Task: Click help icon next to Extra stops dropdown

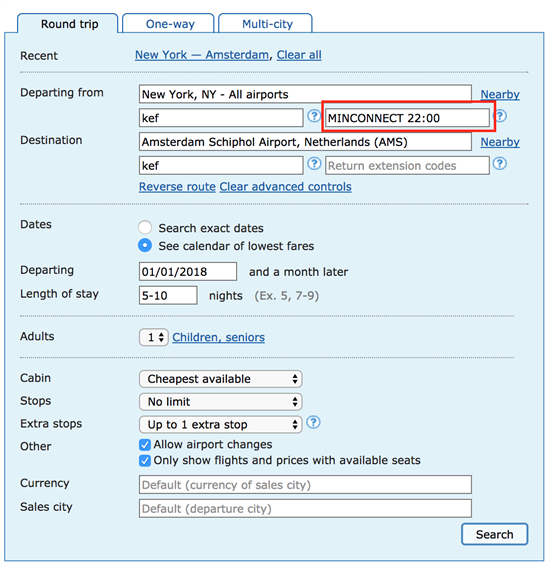Action: point(313,422)
